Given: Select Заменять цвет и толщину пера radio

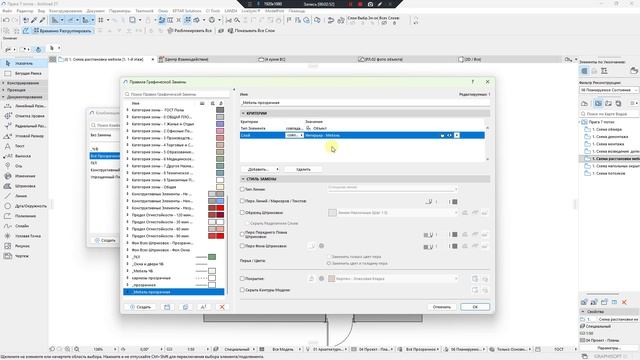Looking at the screenshot, I should click(329, 263).
